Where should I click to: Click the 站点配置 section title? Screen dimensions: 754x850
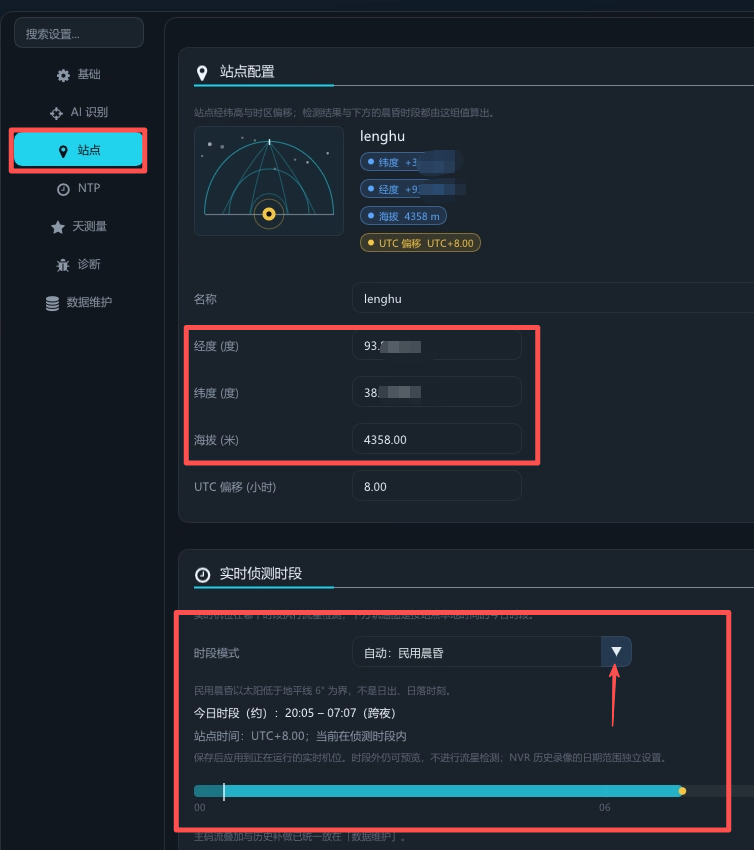click(x=247, y=72)
